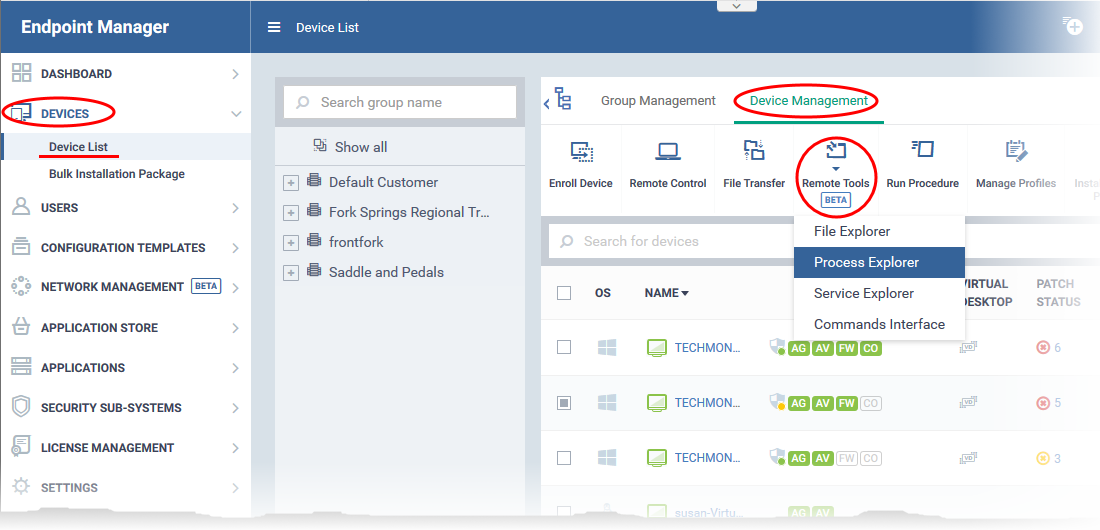The image size is (1100, 530).
Task: Click the Enroll Device toolbar icon
Action: coord(581,152)
